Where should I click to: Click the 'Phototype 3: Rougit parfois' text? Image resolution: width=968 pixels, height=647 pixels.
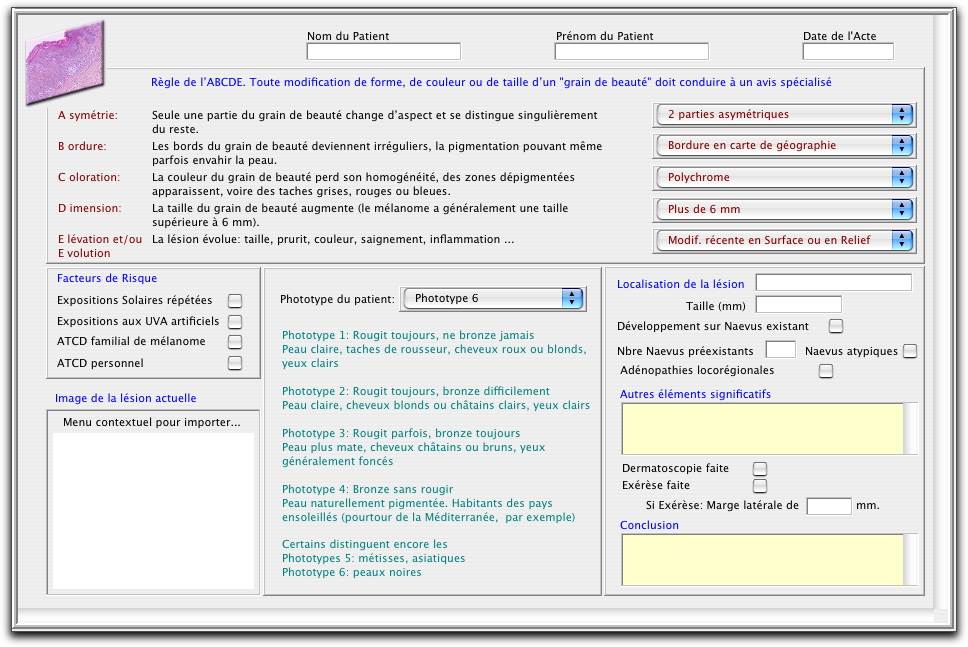point(401,433)
